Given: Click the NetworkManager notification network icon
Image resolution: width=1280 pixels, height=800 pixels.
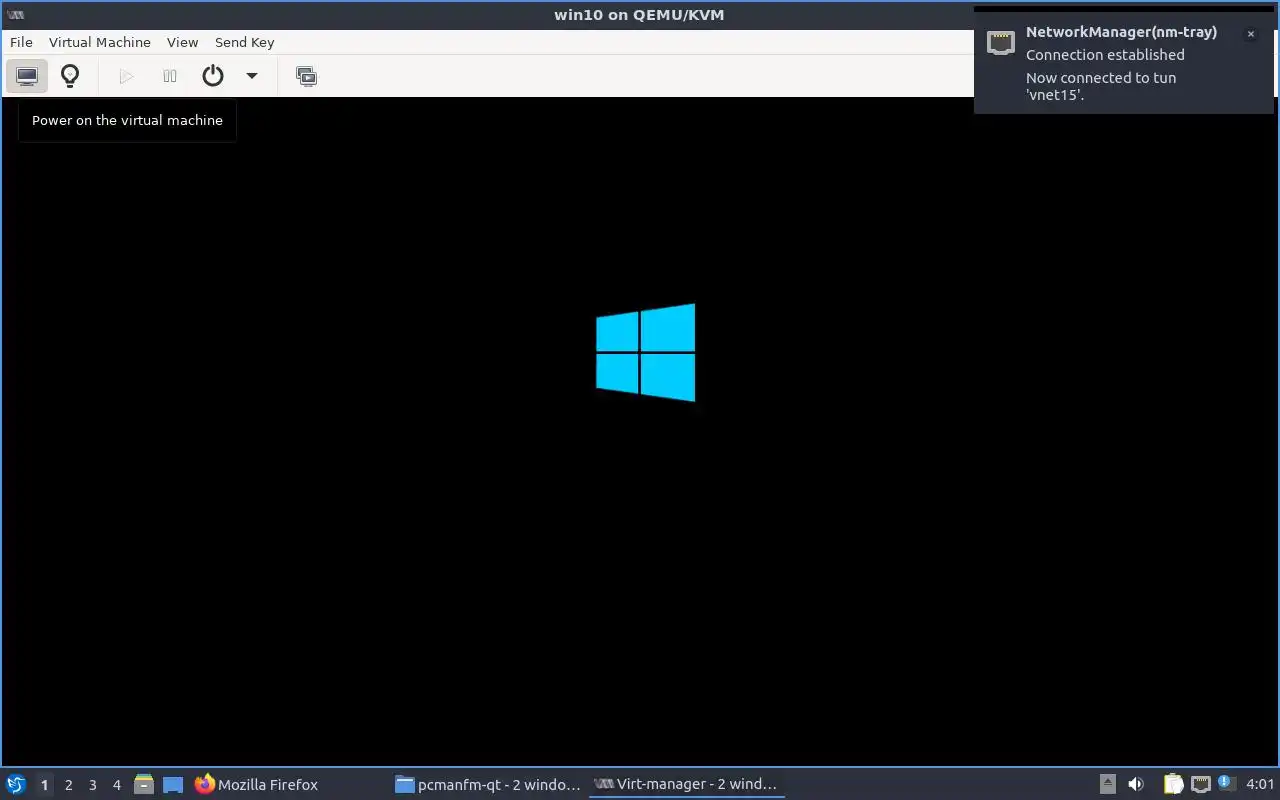Looking at the screenshot, I should pyautogui.click(x=1001, y=42).
